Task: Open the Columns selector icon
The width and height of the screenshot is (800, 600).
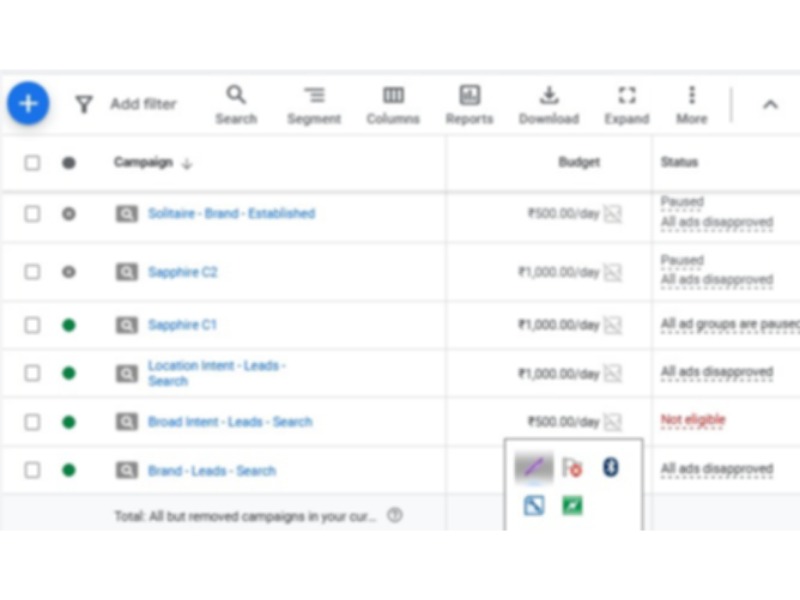Action: (393, 95)
